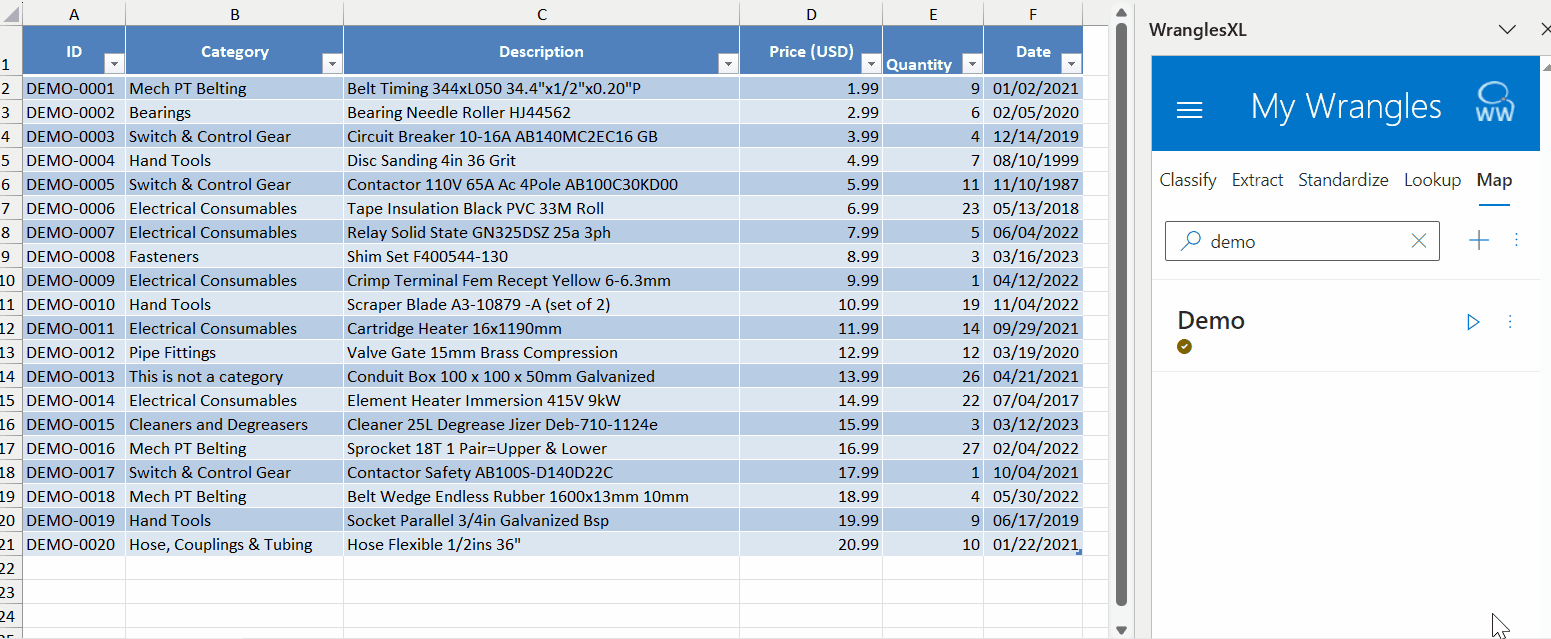
Task: Click the plus icon to add wrangle
Action: point(1478,240)
